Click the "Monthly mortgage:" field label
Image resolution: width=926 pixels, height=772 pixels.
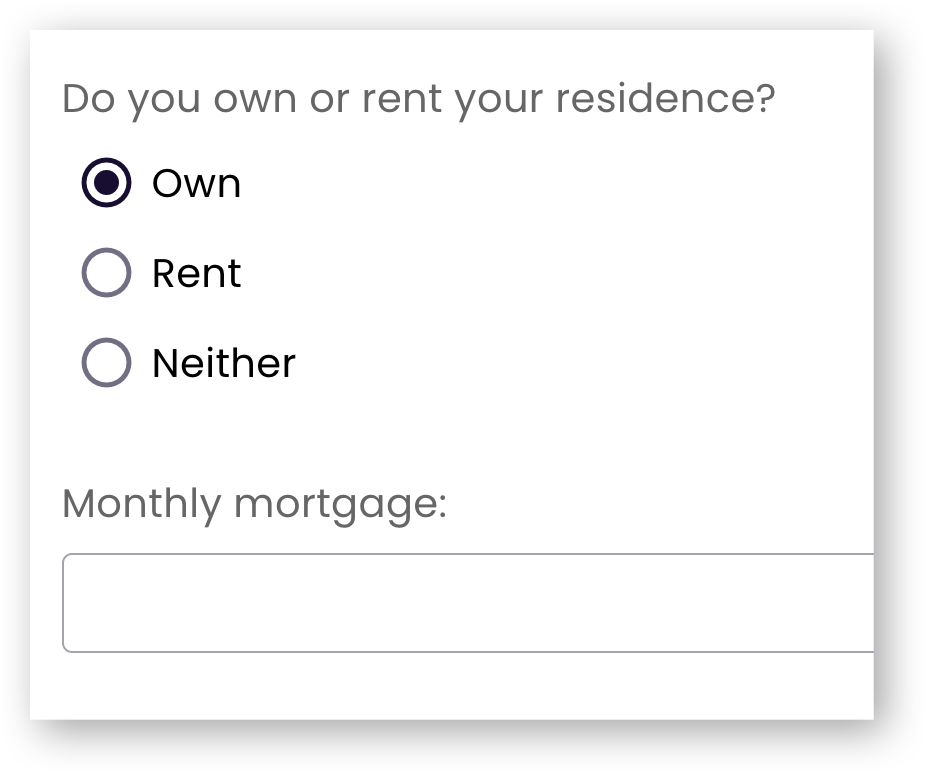coord(254,503)
